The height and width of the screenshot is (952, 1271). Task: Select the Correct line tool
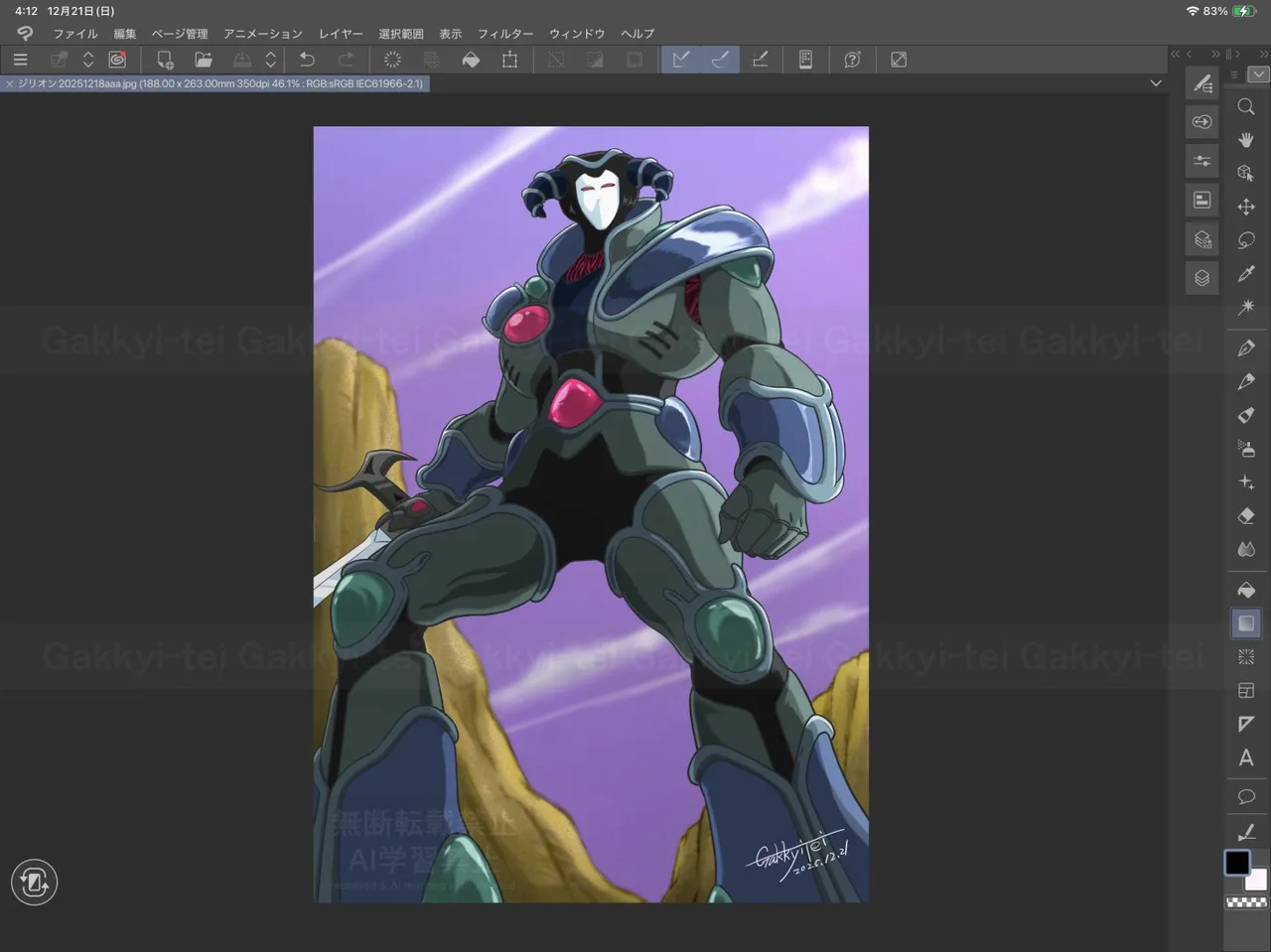pos(1246,832)
